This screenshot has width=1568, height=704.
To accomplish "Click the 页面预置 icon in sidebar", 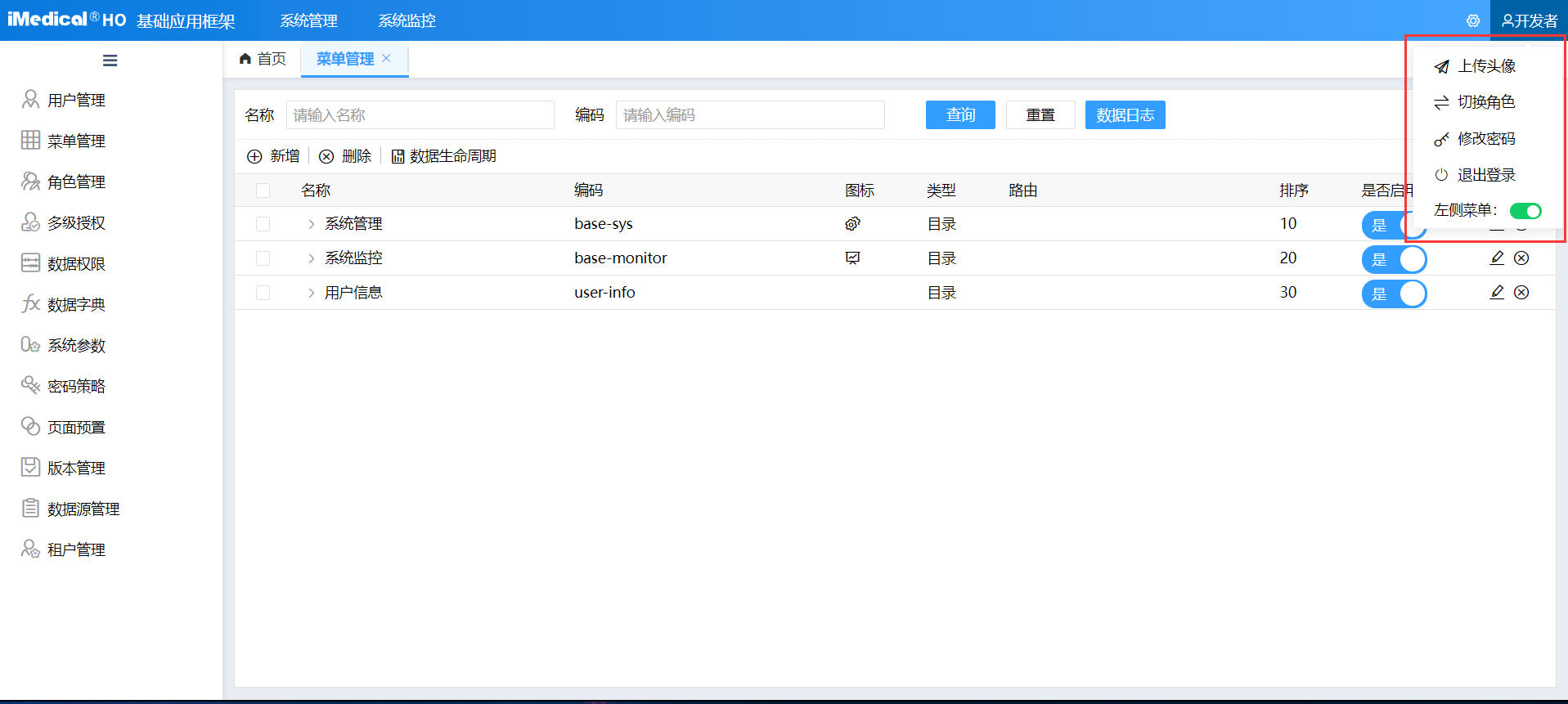I will (x=30, y=427).
